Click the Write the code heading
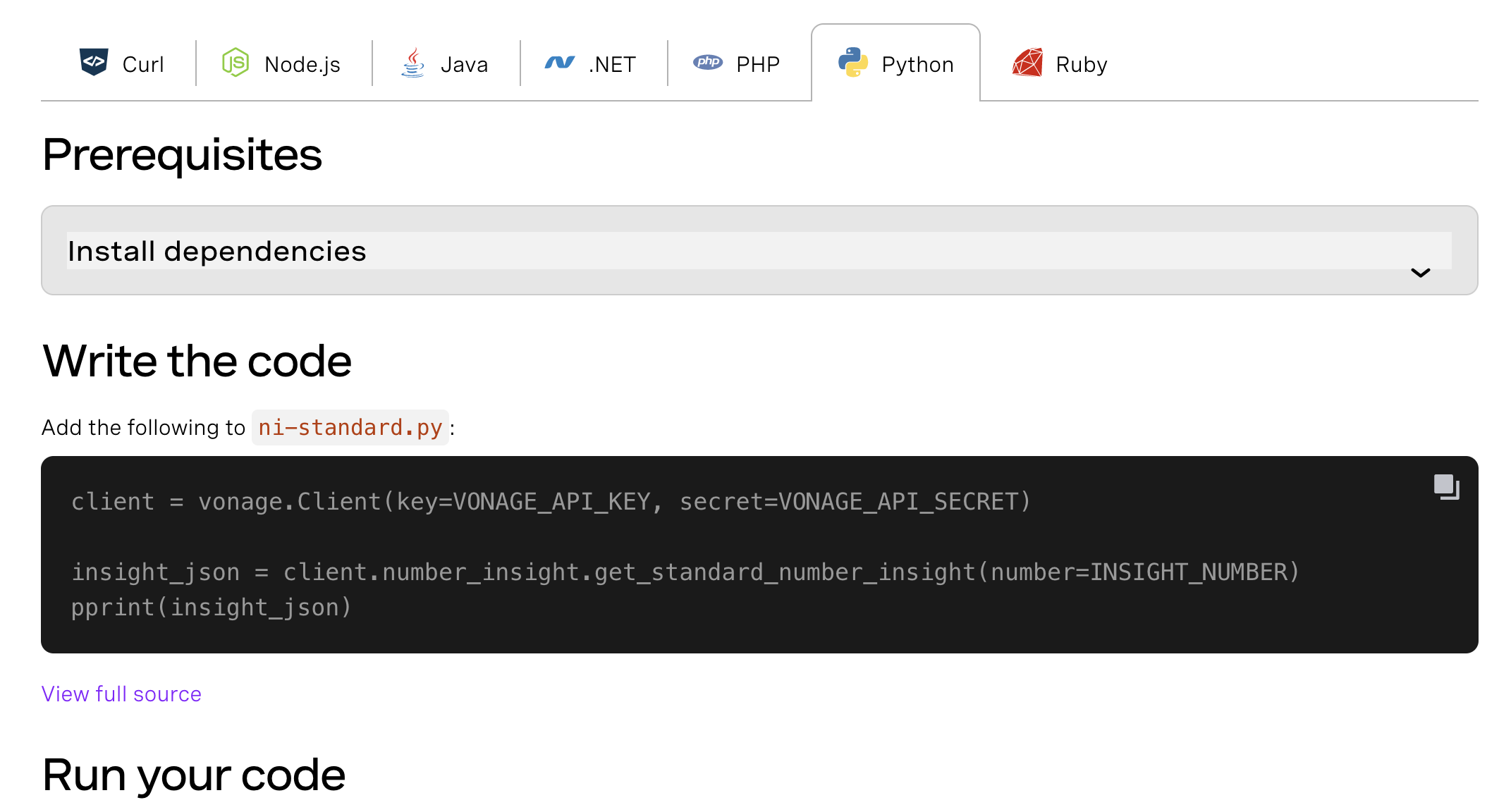This screenshot has width=1499, height=812. 197,361
